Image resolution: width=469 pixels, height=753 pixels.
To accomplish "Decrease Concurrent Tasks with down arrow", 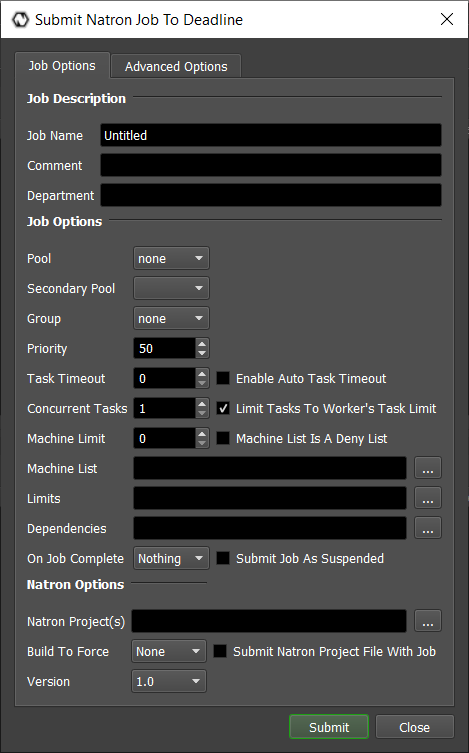I will [x=202, y=413].
